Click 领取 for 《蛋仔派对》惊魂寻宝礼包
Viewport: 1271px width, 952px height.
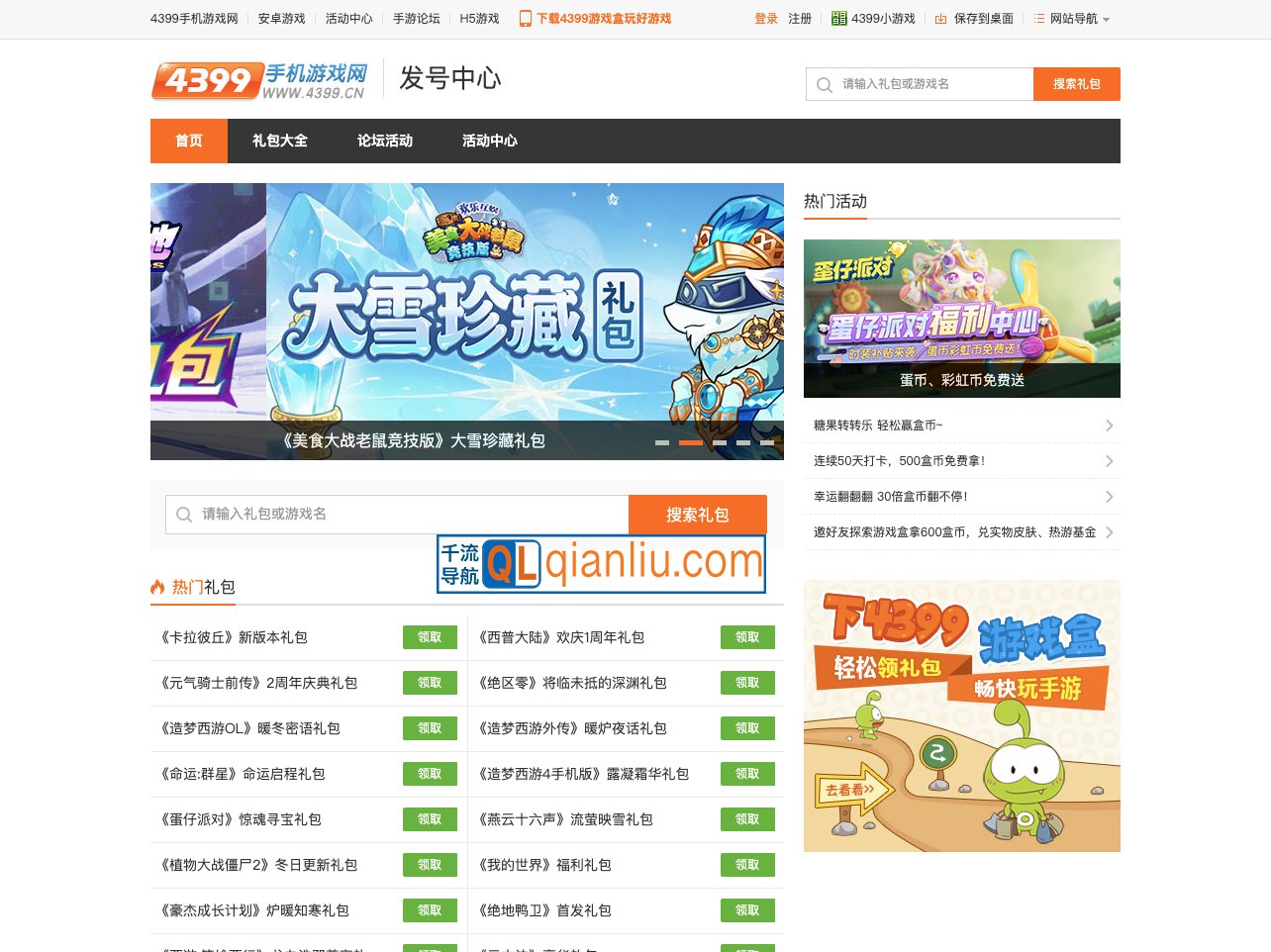click(430, 819)
